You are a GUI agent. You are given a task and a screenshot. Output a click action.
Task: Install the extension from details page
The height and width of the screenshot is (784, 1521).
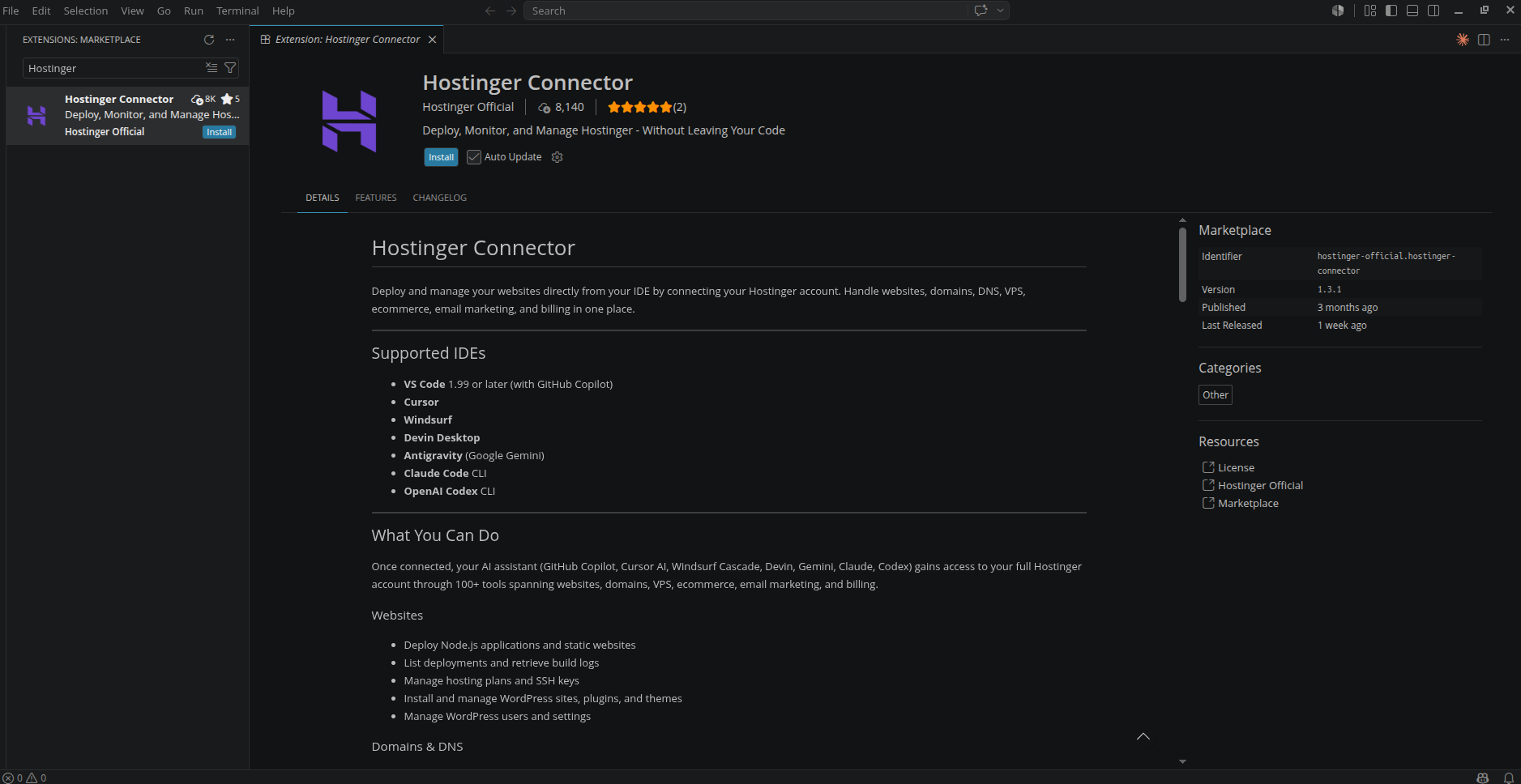pyautogui.click(x=441, y=157)
